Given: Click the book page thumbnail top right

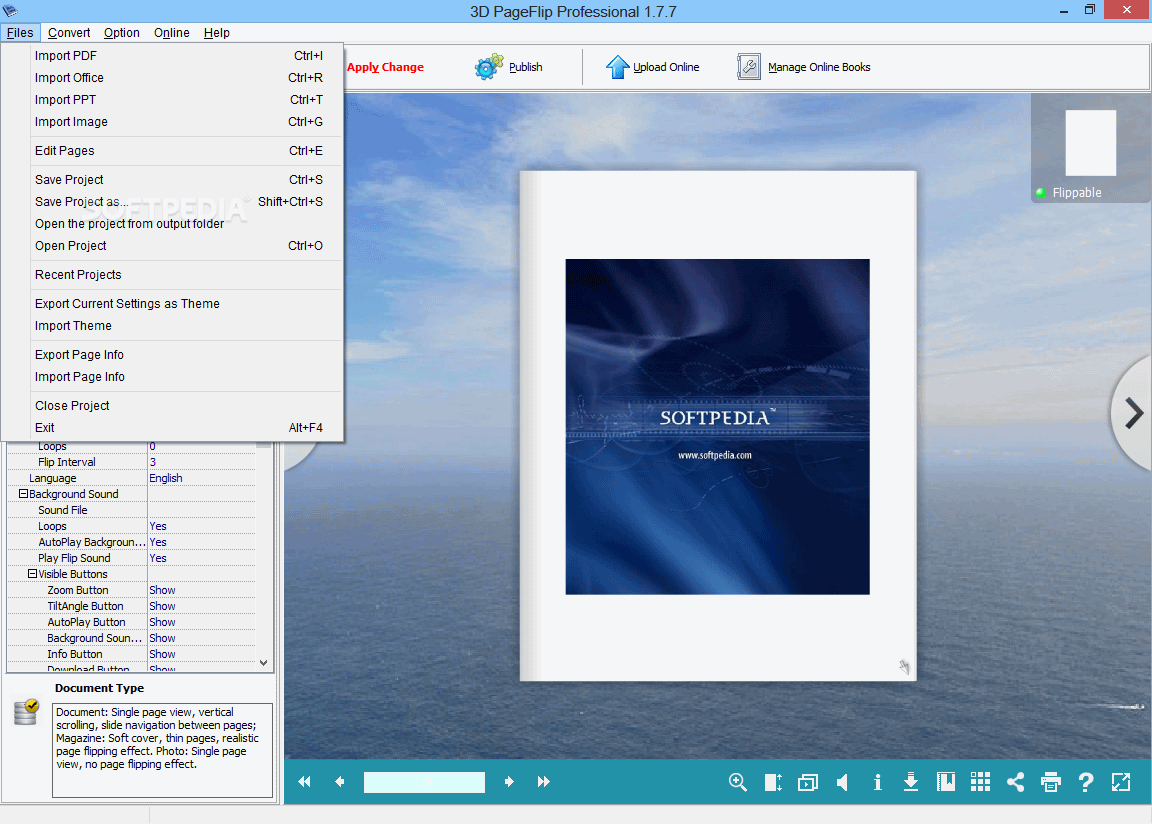Looking at the screenshot, I should (1090, 143).
